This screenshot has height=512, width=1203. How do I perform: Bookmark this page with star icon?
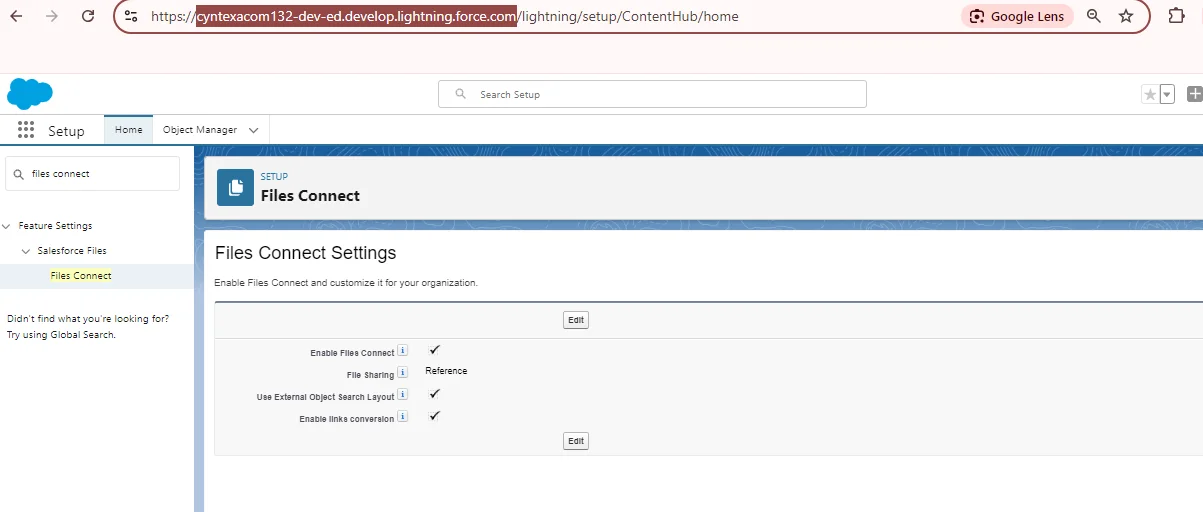click(x=1126, y=16)
